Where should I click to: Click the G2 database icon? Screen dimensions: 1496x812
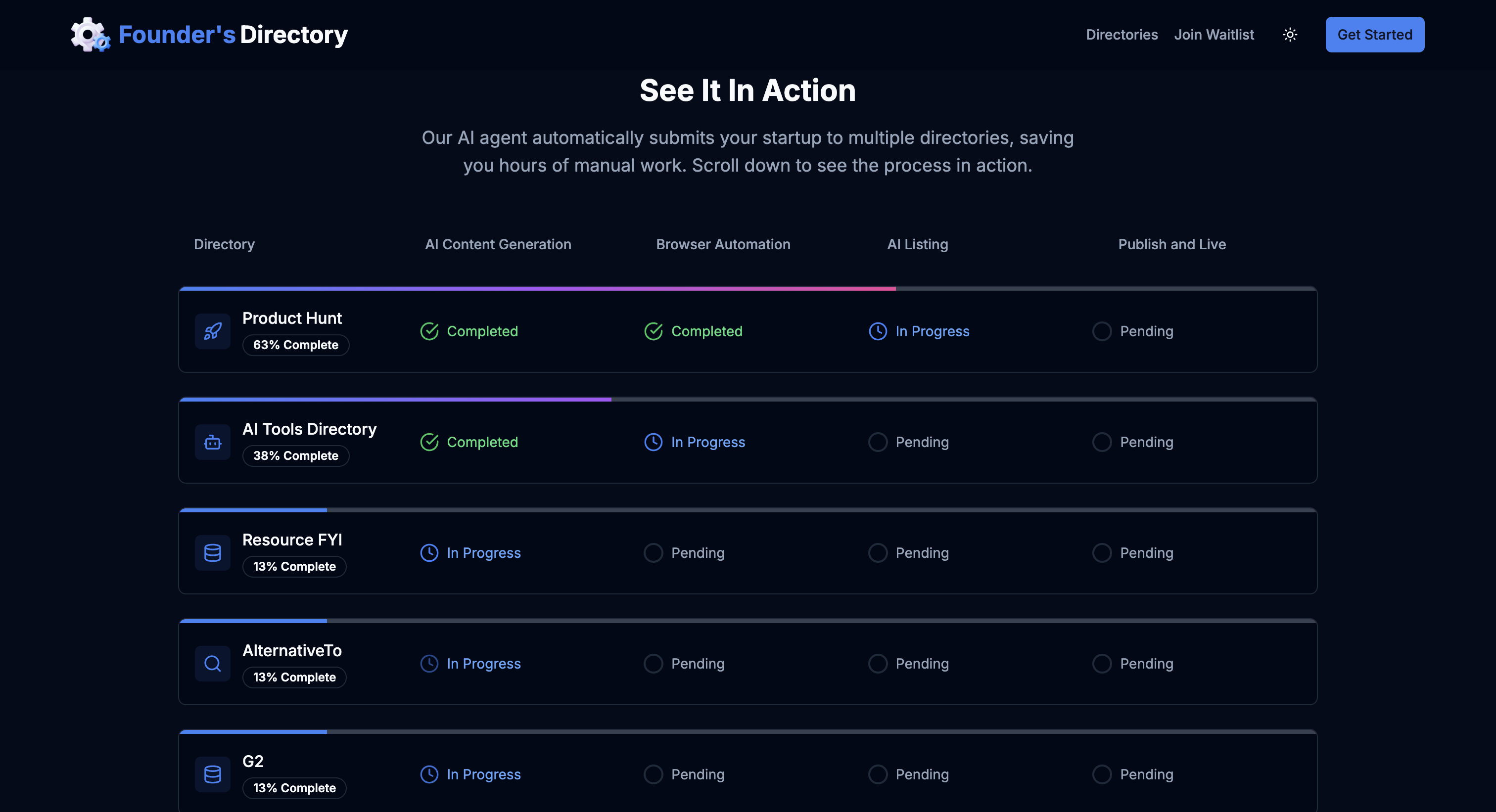213,774
